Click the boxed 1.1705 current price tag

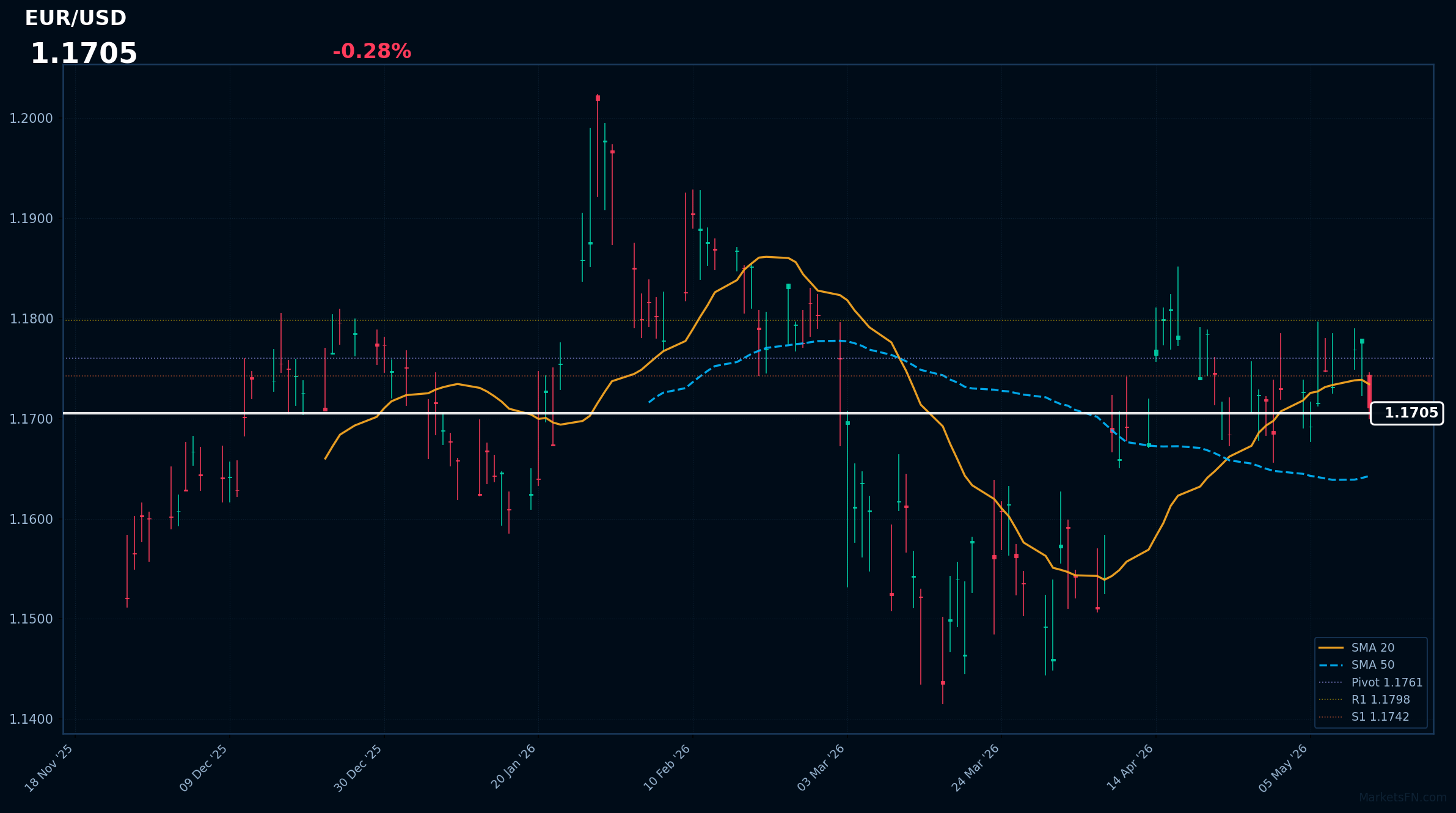[x=1407, y=413]
